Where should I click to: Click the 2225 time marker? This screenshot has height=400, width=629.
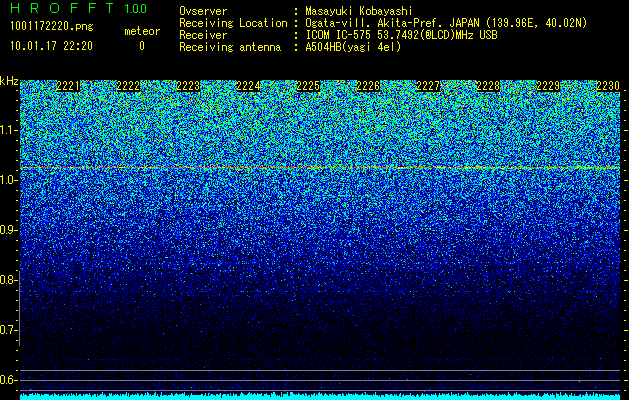pyautogui.click(x=308, y=86)
